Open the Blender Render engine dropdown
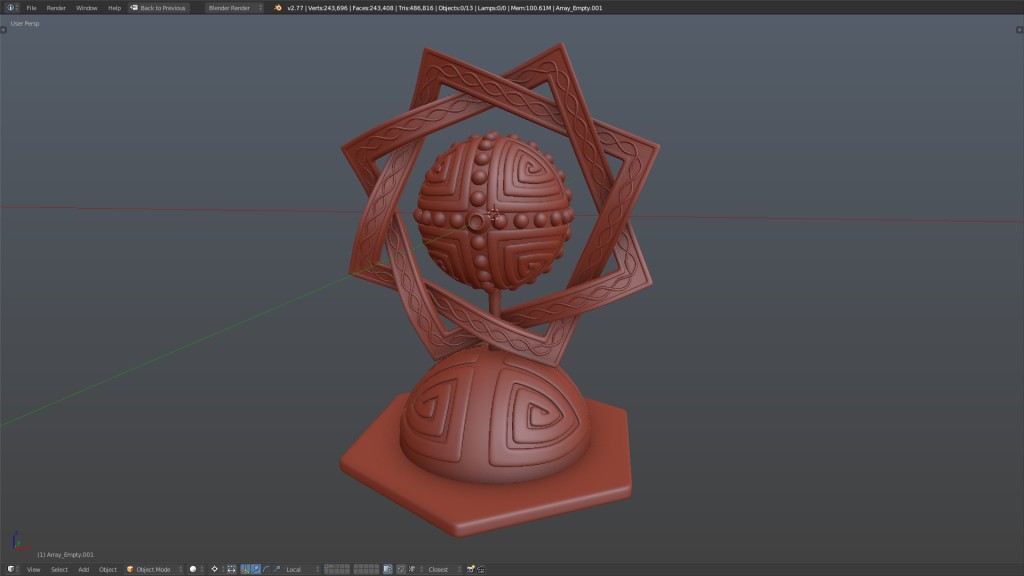 click(x=228, y=7)
